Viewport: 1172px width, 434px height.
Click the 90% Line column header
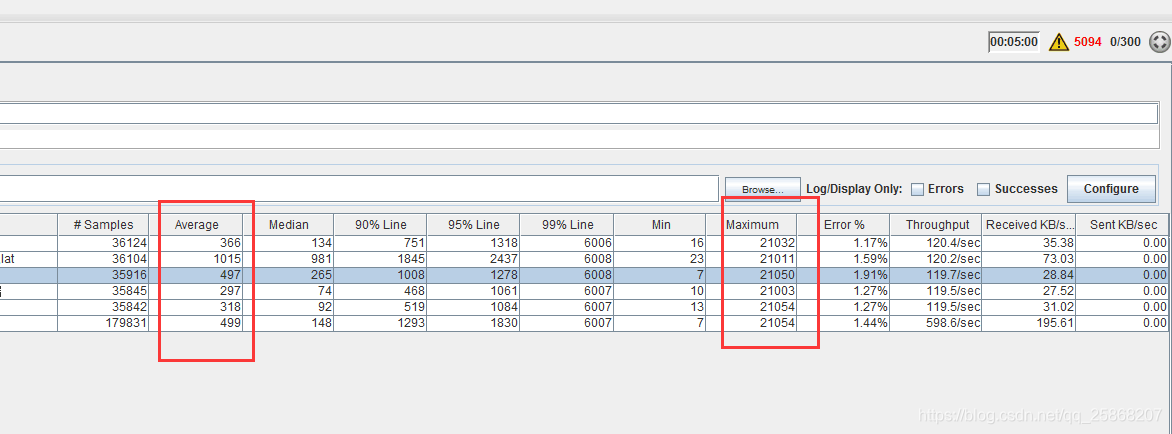click(x=380, y=224)
